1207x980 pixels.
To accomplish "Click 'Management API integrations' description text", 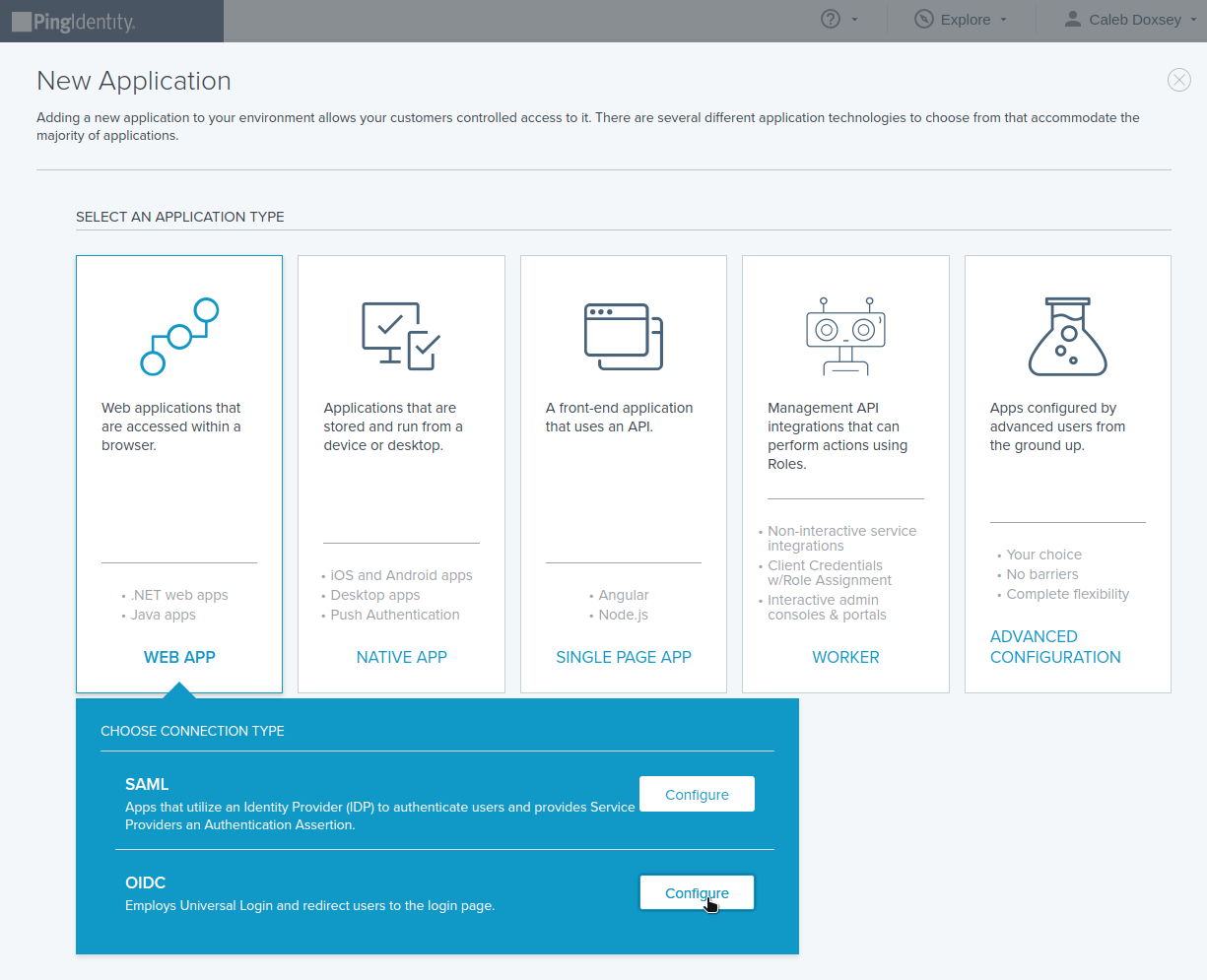I will click(x=838, y=435).
